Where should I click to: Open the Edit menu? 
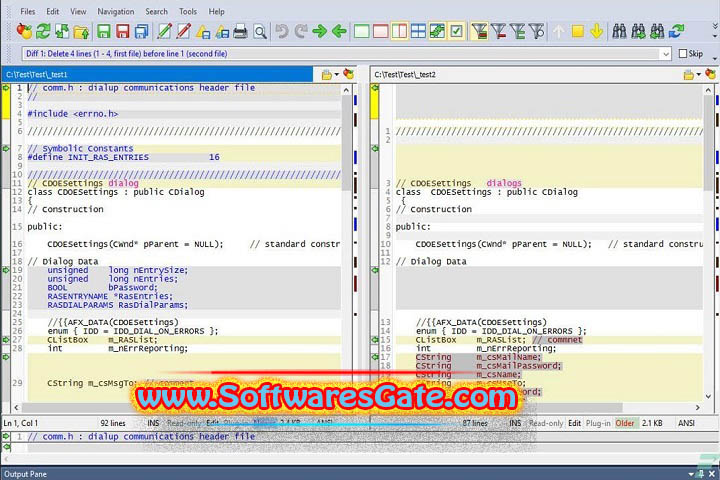click(52, 11)
